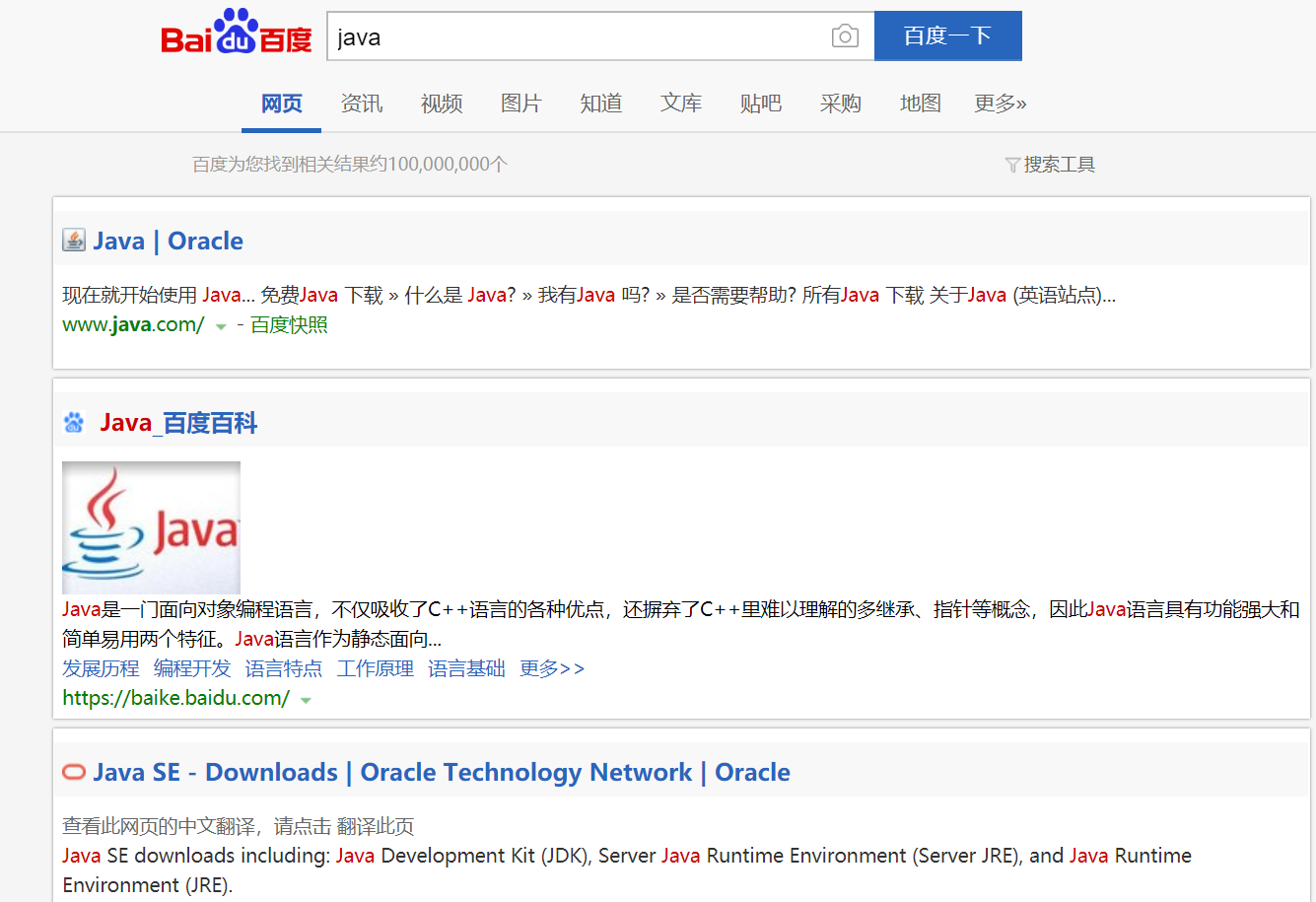Select the 网页 tab
The height and width of the screenshot is (902, 1316).
coord(282,104)
